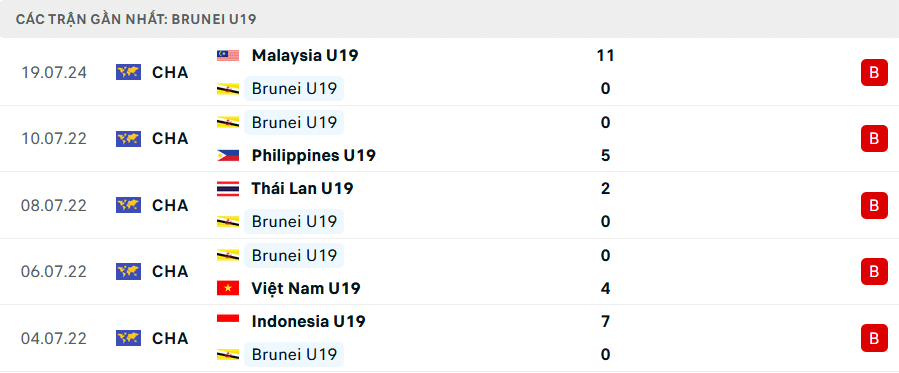
Task: Click the Brunei flag in the 19.07.24 match
Action: (228, 89)
